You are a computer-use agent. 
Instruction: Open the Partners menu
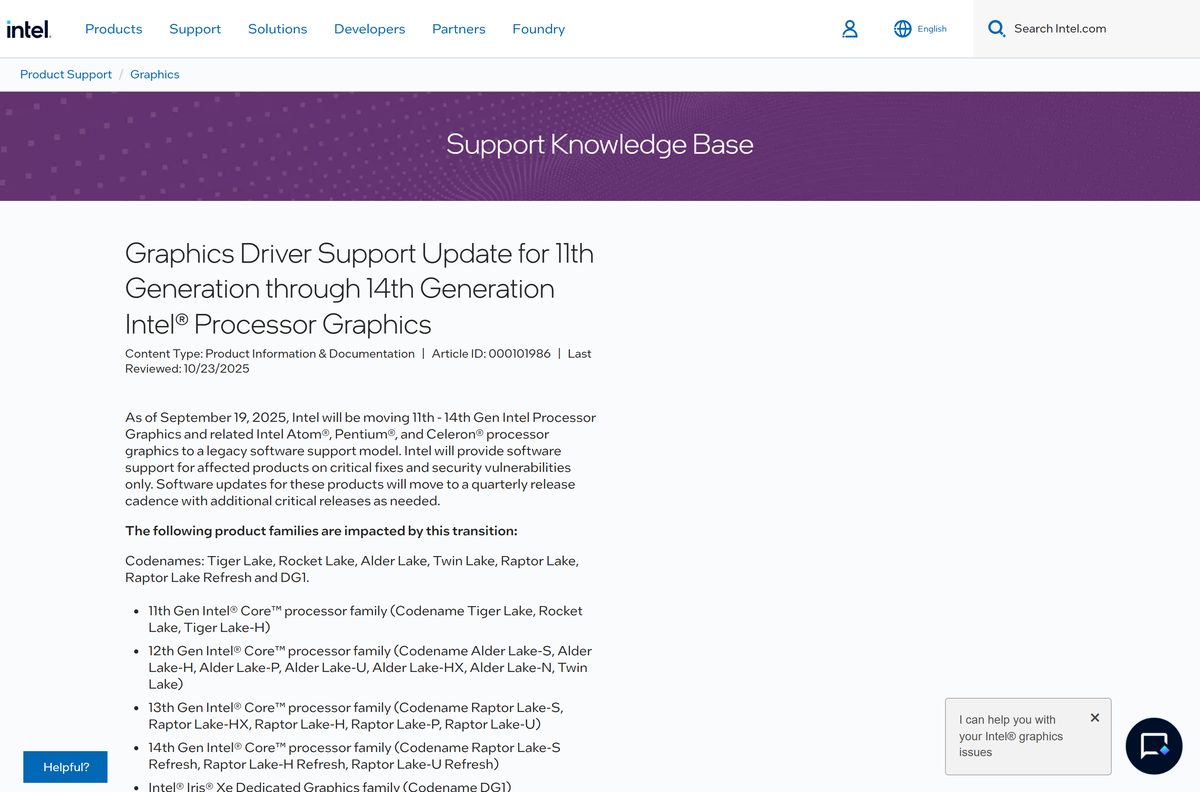459,29
